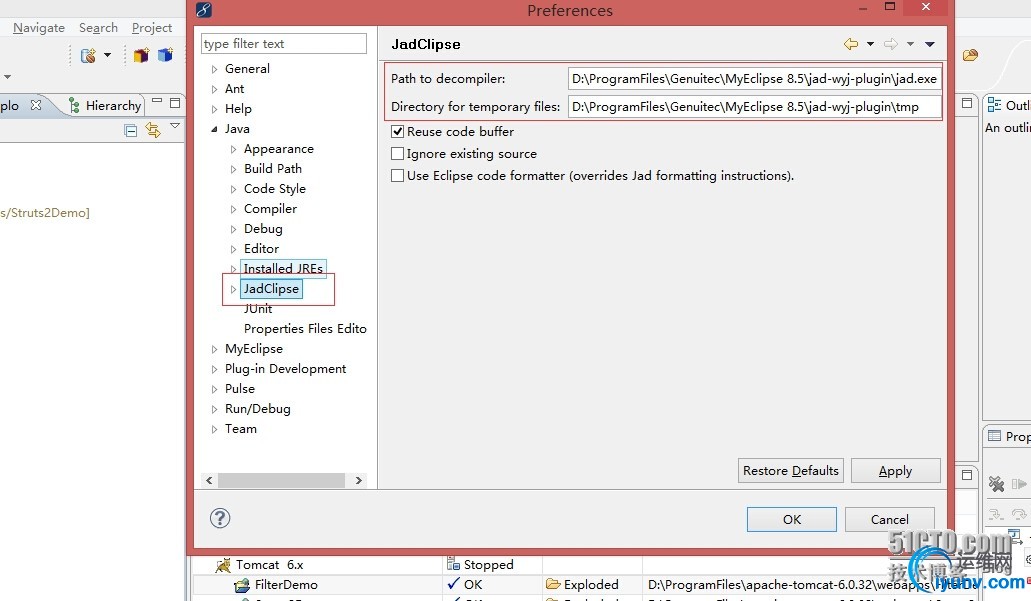Select the Pulse tree item
The width and height of the screenshot is (1031, 601).
tap(239, 389)
